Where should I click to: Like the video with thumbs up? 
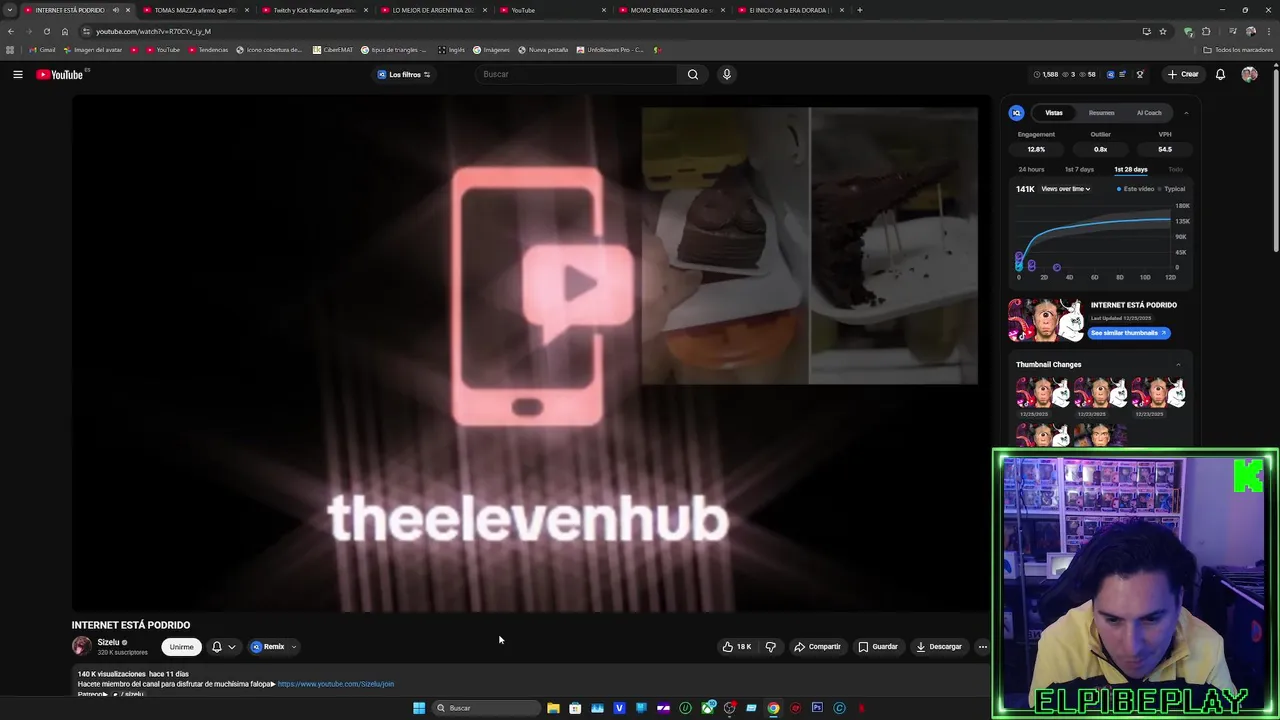pos(737,647)
